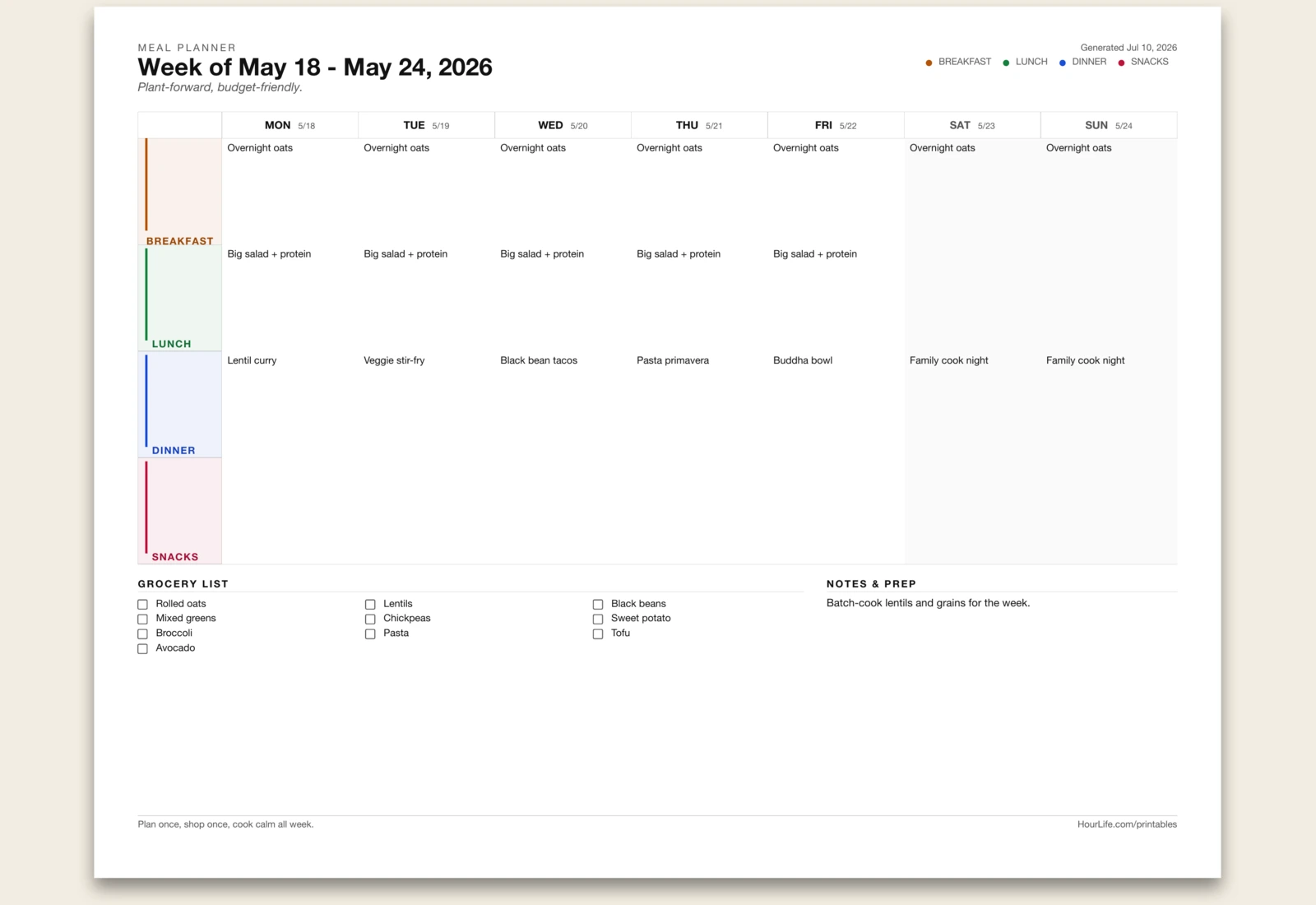Click Tuesday's Big salad + protein lunch

(x=405, y=254)
